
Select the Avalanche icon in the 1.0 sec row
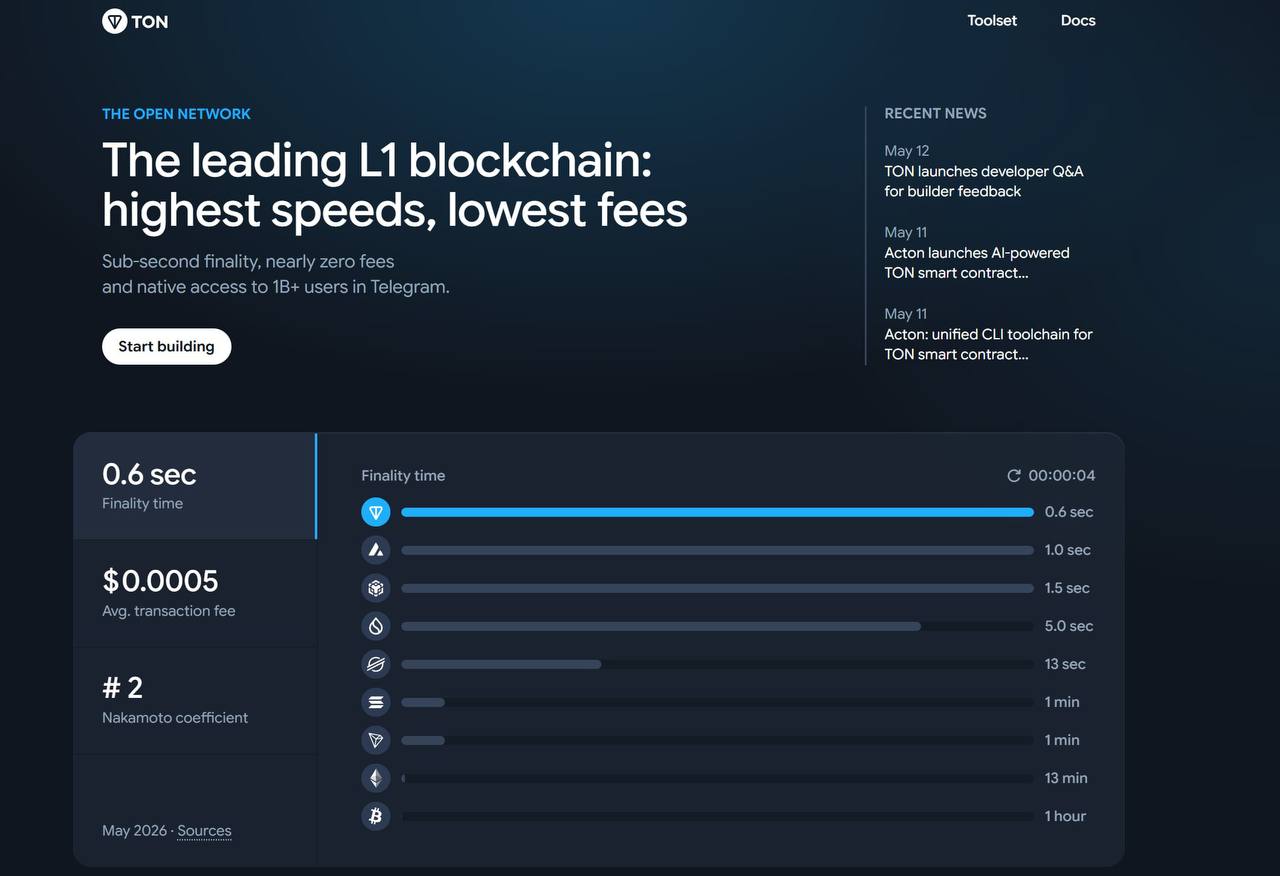click(x=376, y=550)
